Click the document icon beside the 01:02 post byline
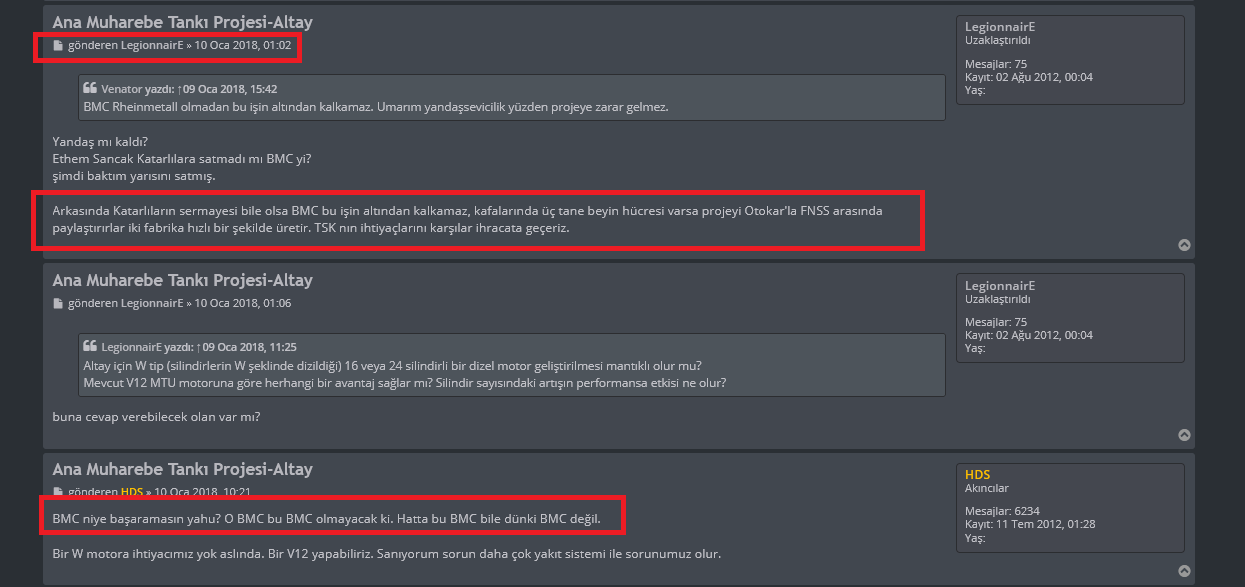 pyautogui.click(x=58, y=46)
